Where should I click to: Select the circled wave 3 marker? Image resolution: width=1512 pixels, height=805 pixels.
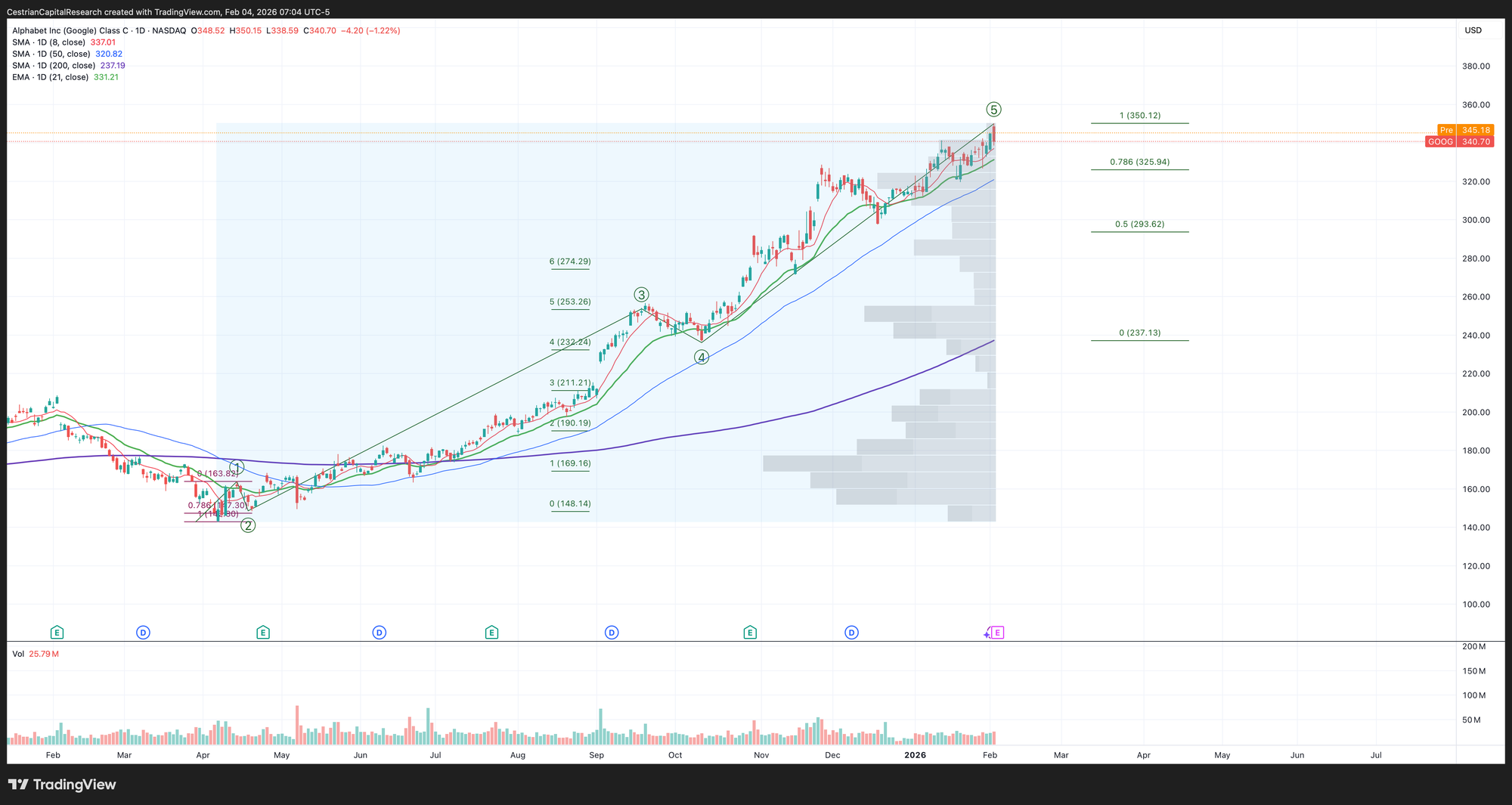[641, 295]
